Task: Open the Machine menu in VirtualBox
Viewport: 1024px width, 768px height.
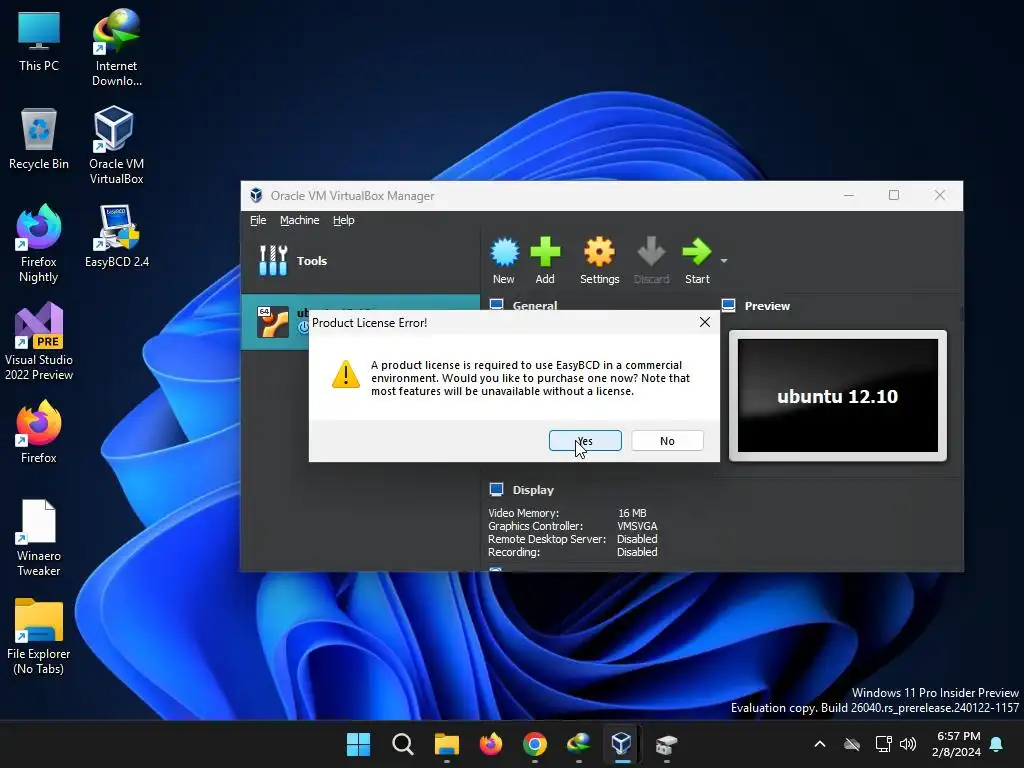Action: 300,220
